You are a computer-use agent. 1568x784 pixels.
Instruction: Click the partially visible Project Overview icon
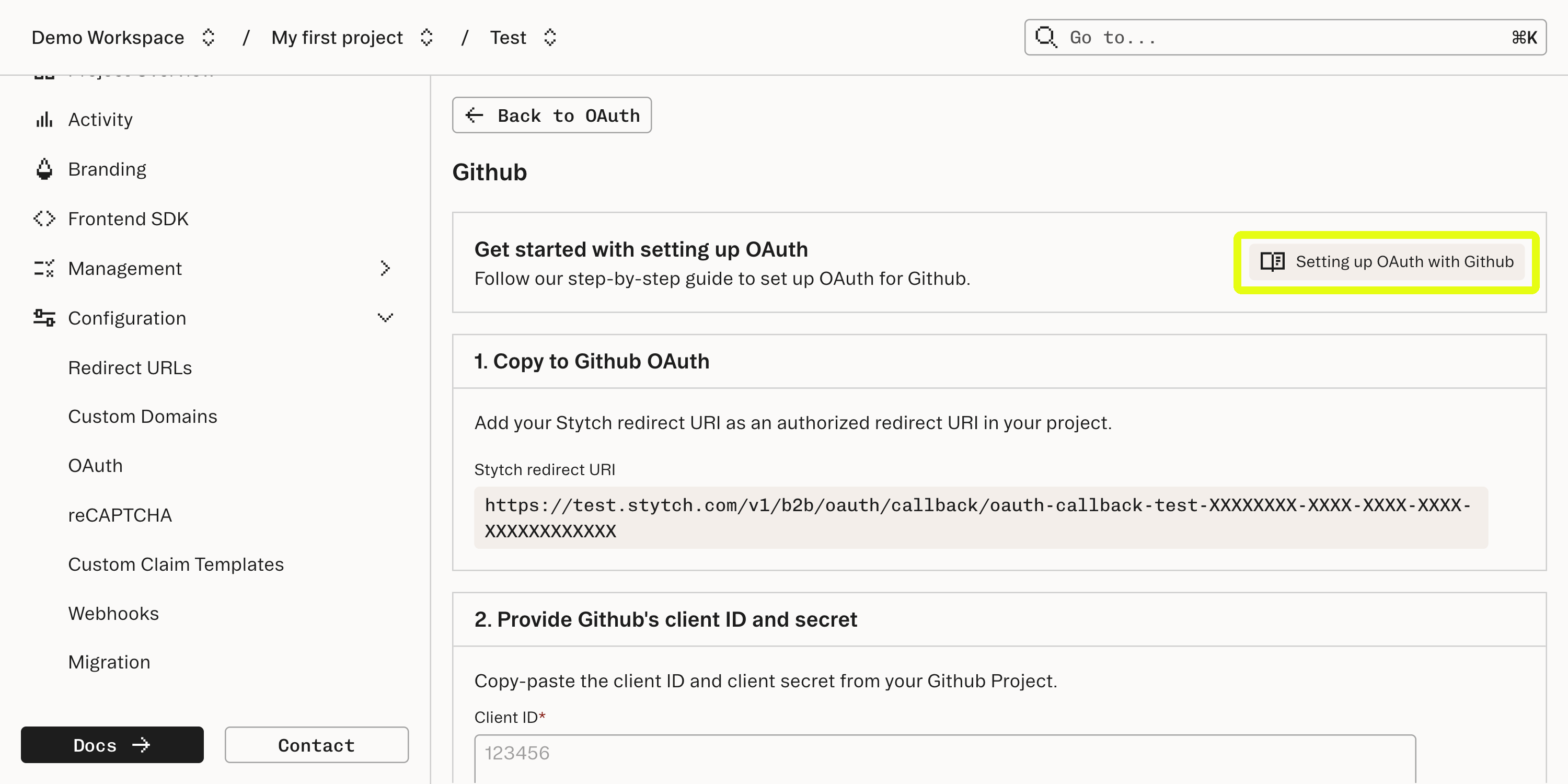pyautogui.click(x=43, y=73)
